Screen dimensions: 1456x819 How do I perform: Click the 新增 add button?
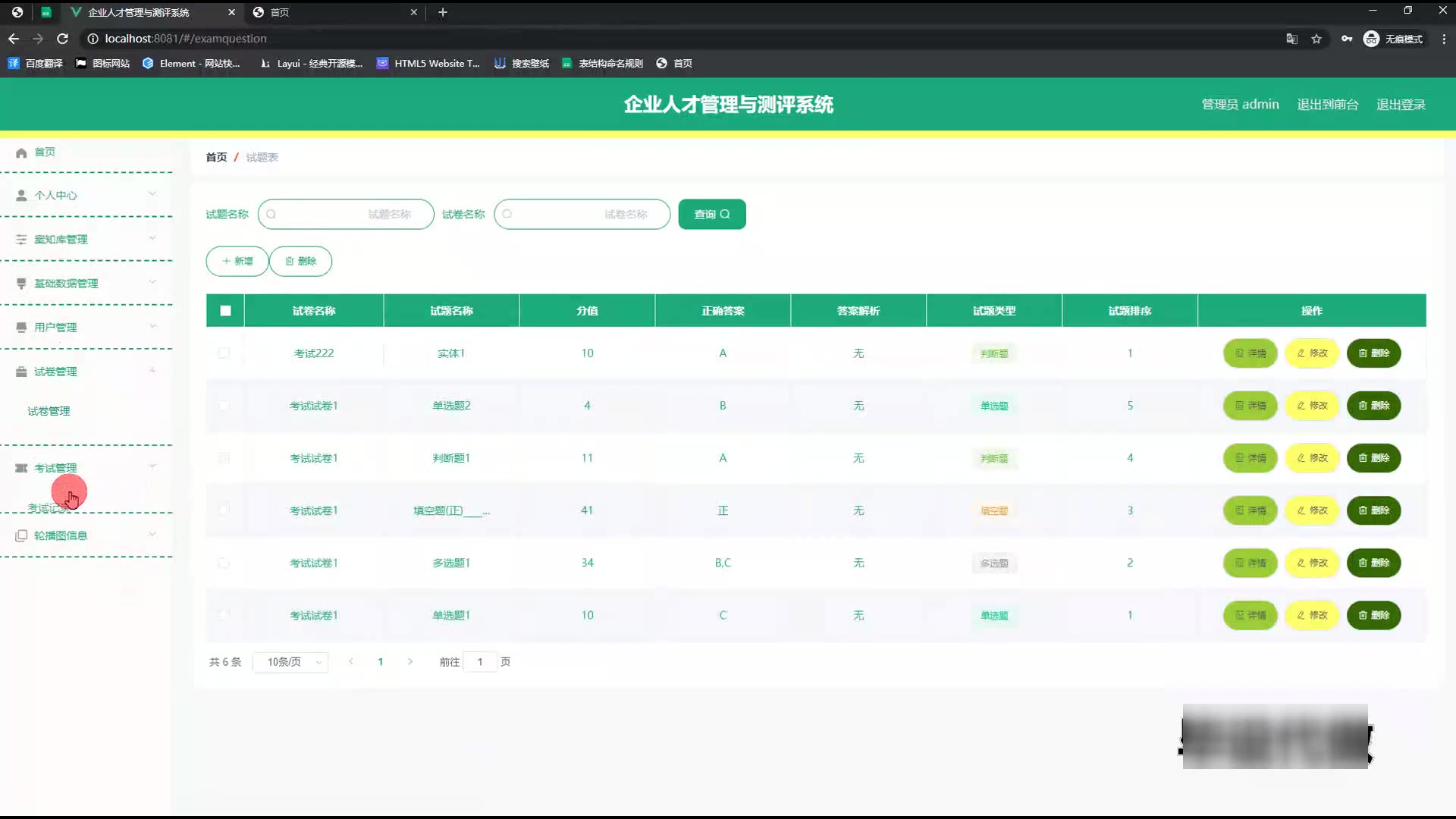pyautogui.click(x=237, y=262)
